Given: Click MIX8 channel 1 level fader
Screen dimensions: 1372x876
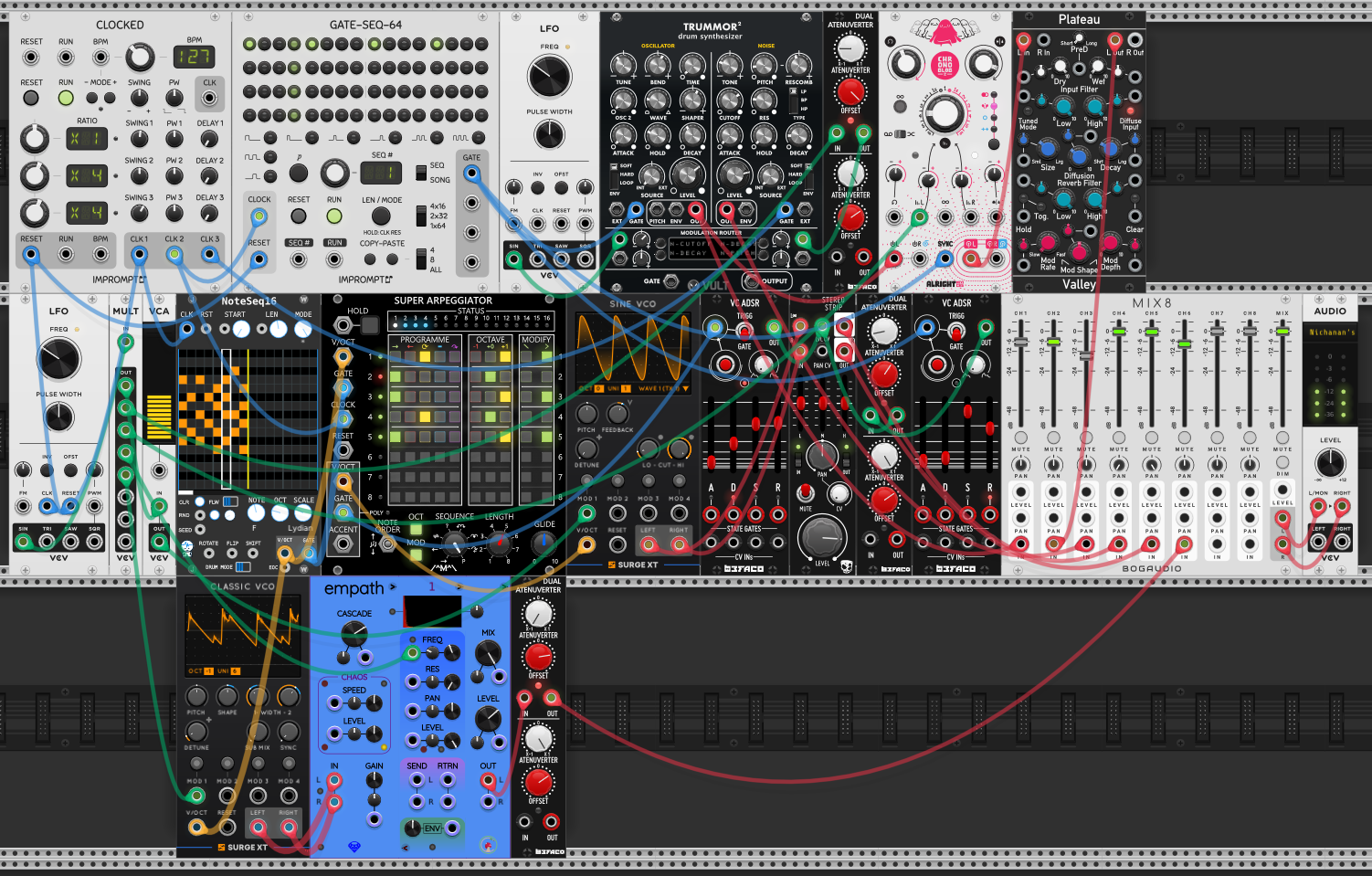Looking at the screenshot, I should coord(1020,342).
